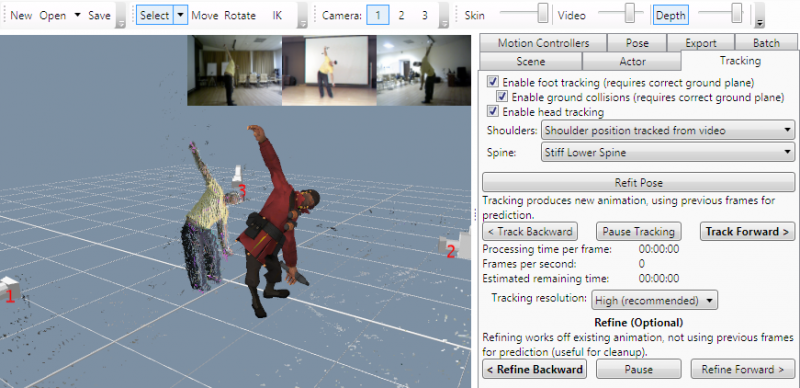Image resolution: width=800 pixels, height=388 pixels.
Task: Uncheck Enable head tracking
Action: point(493,111)
